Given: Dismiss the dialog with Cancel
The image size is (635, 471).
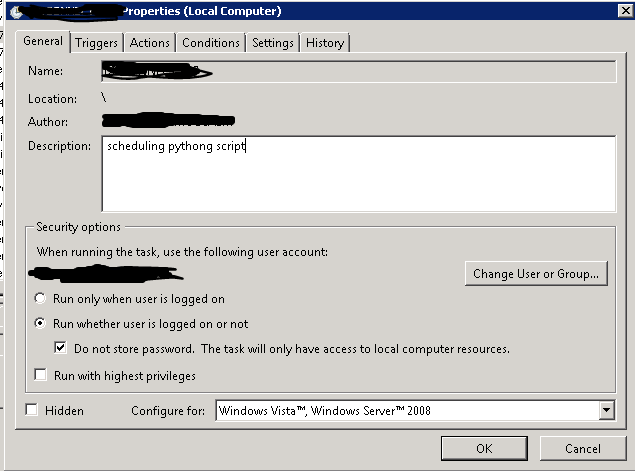Looking at the screenshot, I should pyautogui.click(x=582, y=449).
